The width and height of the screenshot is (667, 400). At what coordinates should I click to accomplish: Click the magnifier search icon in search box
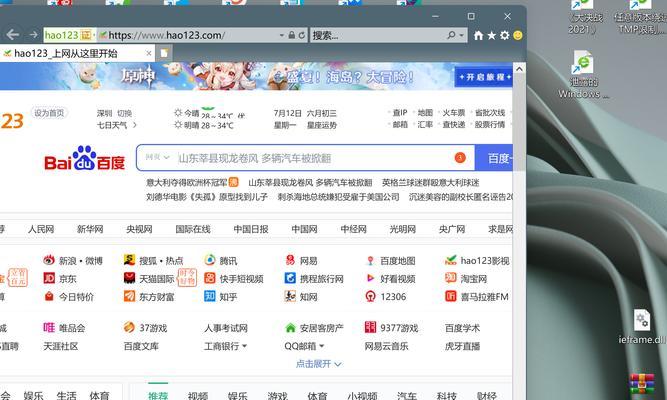451,35
